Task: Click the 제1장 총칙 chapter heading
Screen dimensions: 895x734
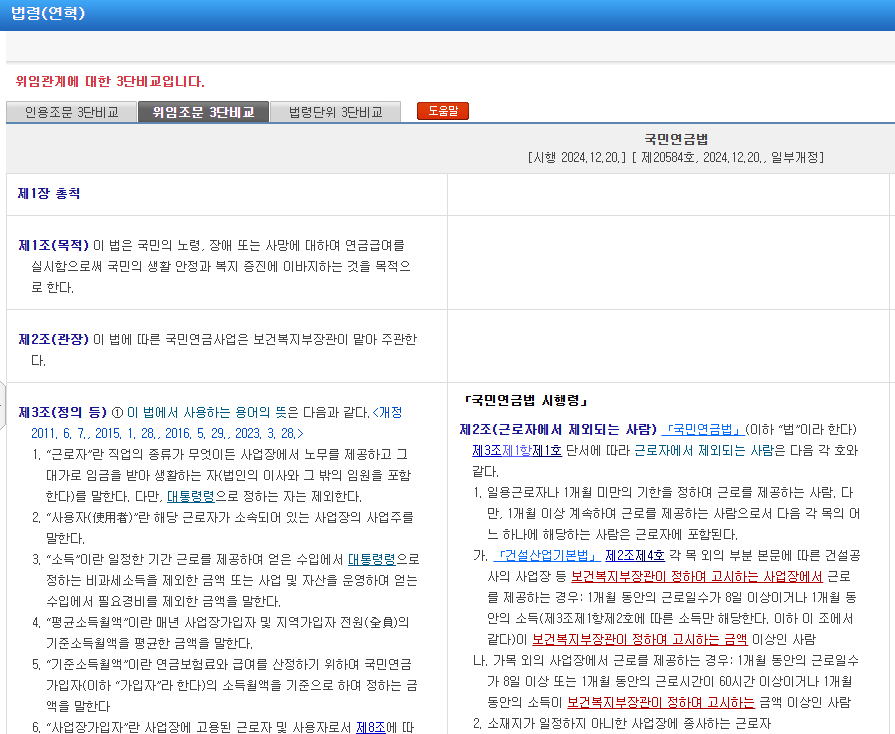Action: pyautogui.click(x=51, y=193)
